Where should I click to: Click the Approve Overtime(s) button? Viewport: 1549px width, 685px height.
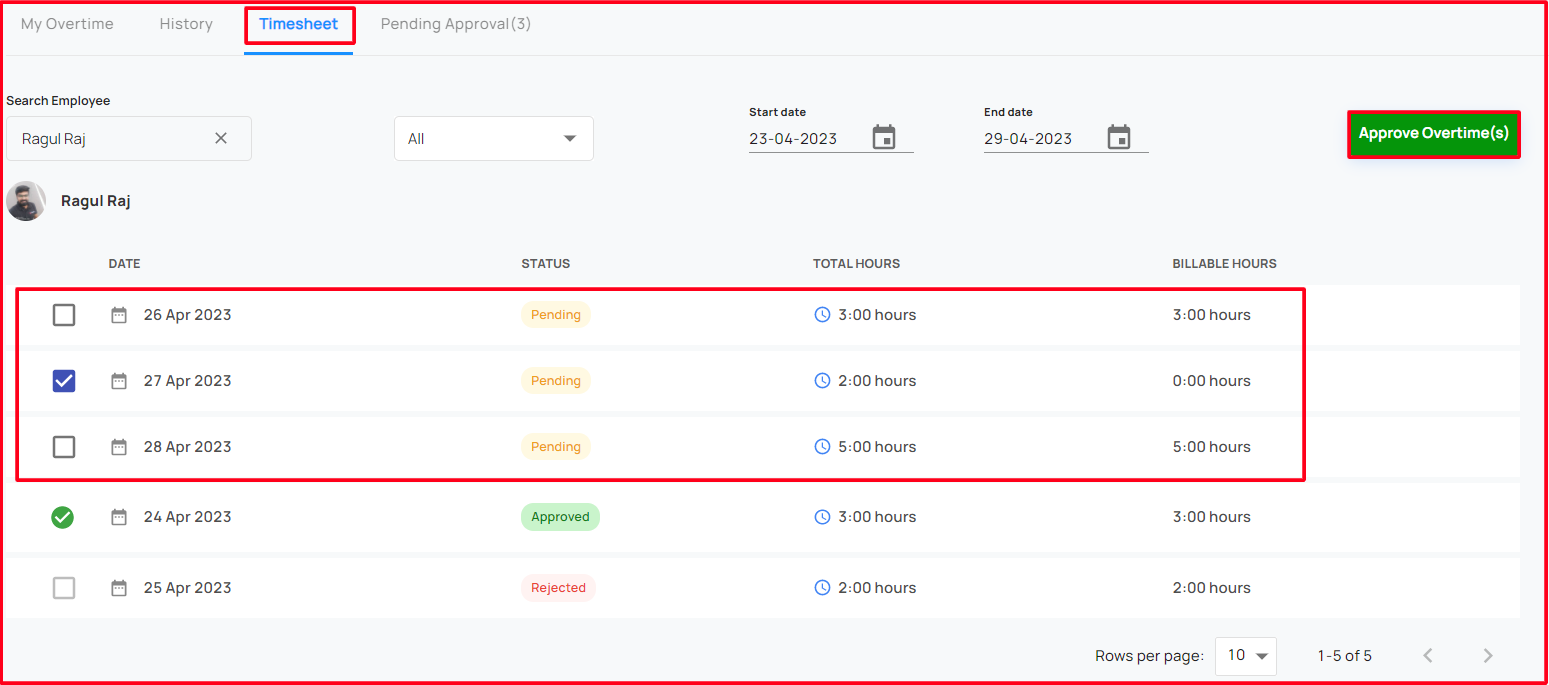point(1434,134)
